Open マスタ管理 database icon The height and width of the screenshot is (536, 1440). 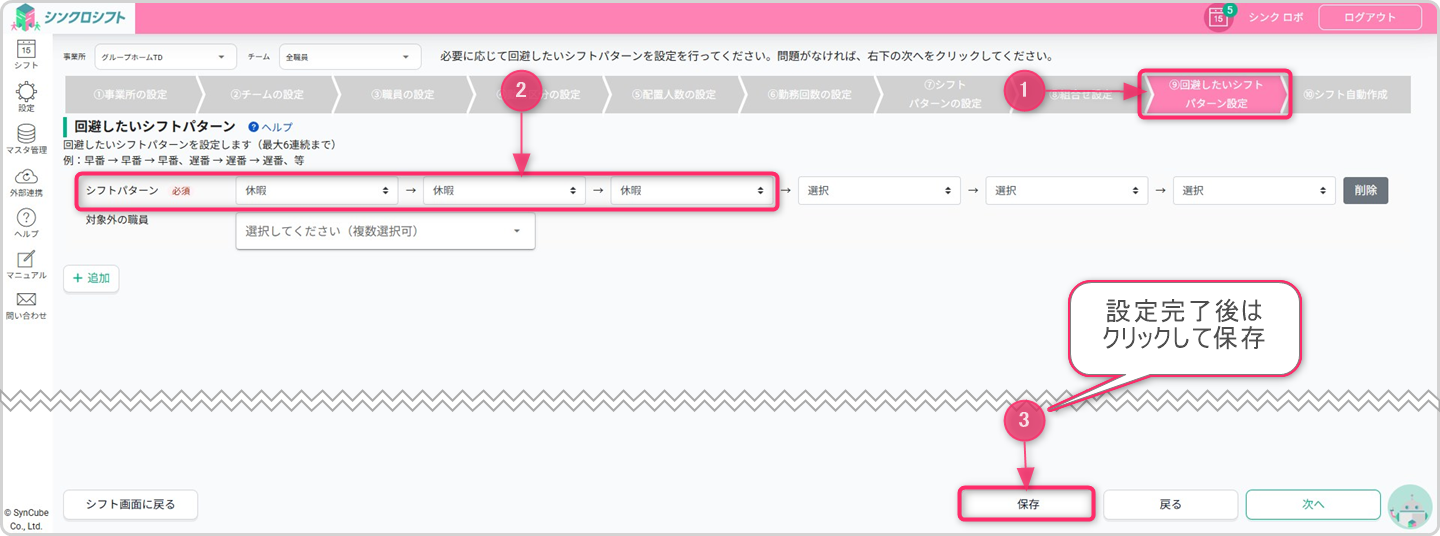coord(26,135)
